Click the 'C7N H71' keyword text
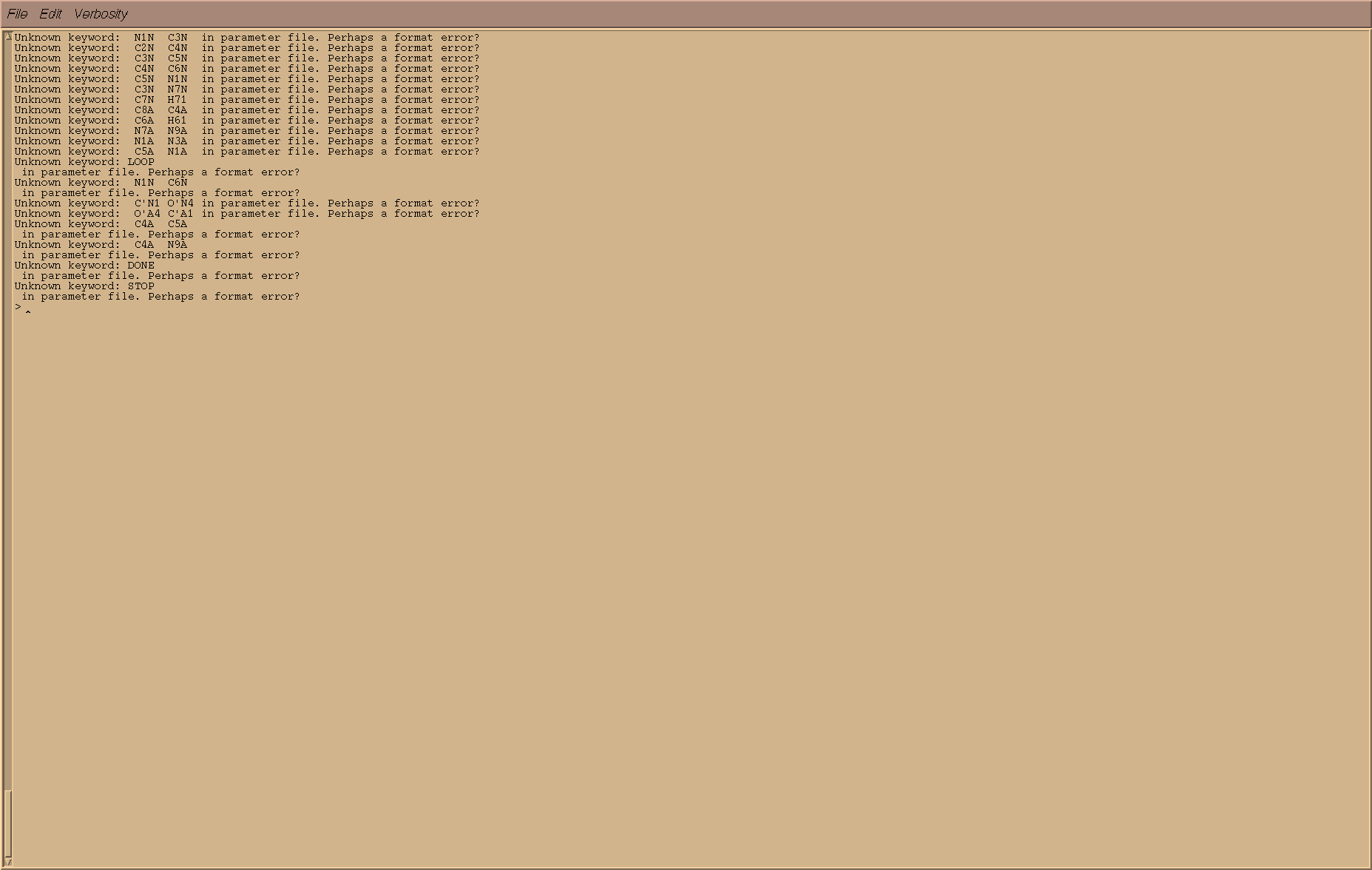Screen dimensions: 1372x870 pyautogui.click(x=160, y=100)
